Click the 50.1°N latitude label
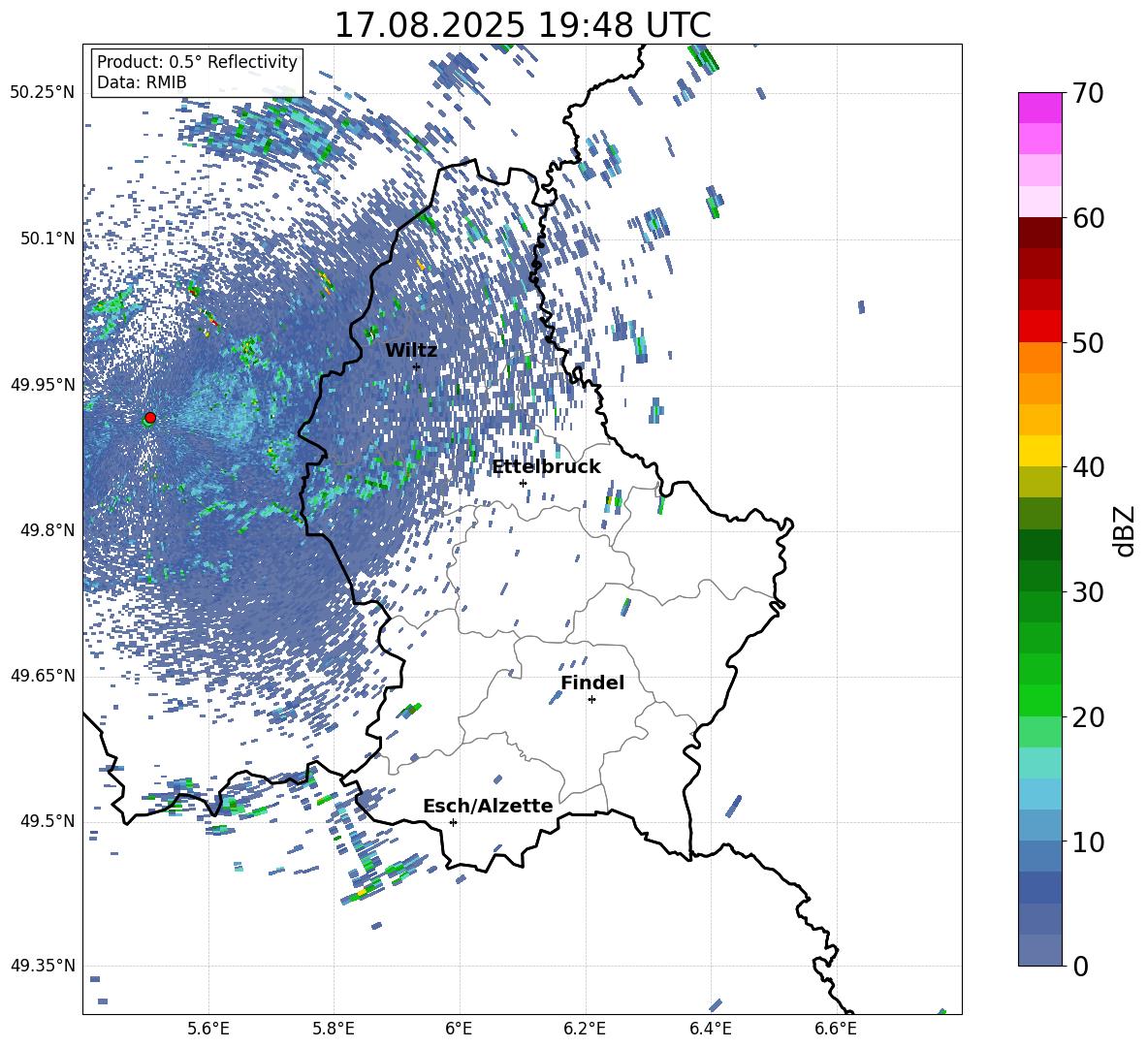The image size is (1148, 1048). [48, 238]
